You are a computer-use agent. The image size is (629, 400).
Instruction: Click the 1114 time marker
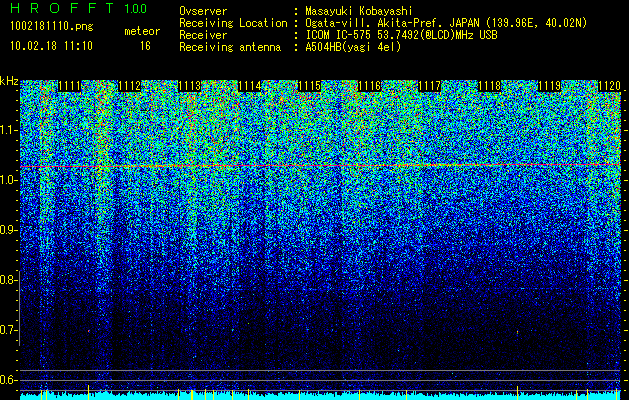[250, 86]
